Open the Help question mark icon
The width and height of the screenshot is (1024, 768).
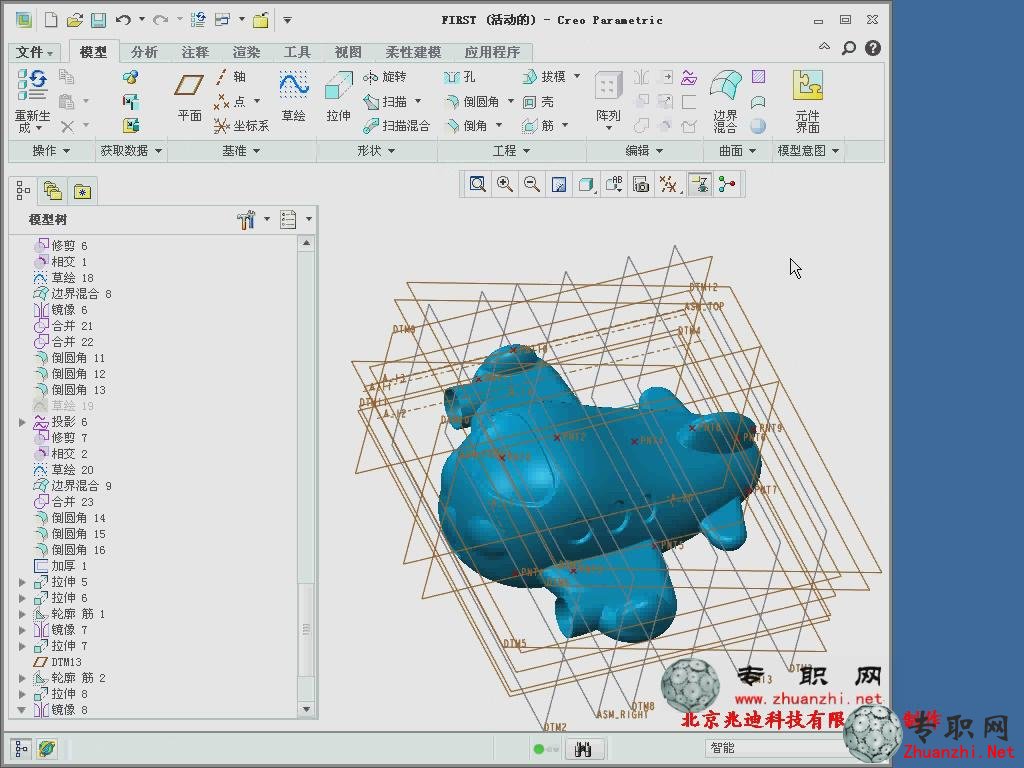click(873, 48)
